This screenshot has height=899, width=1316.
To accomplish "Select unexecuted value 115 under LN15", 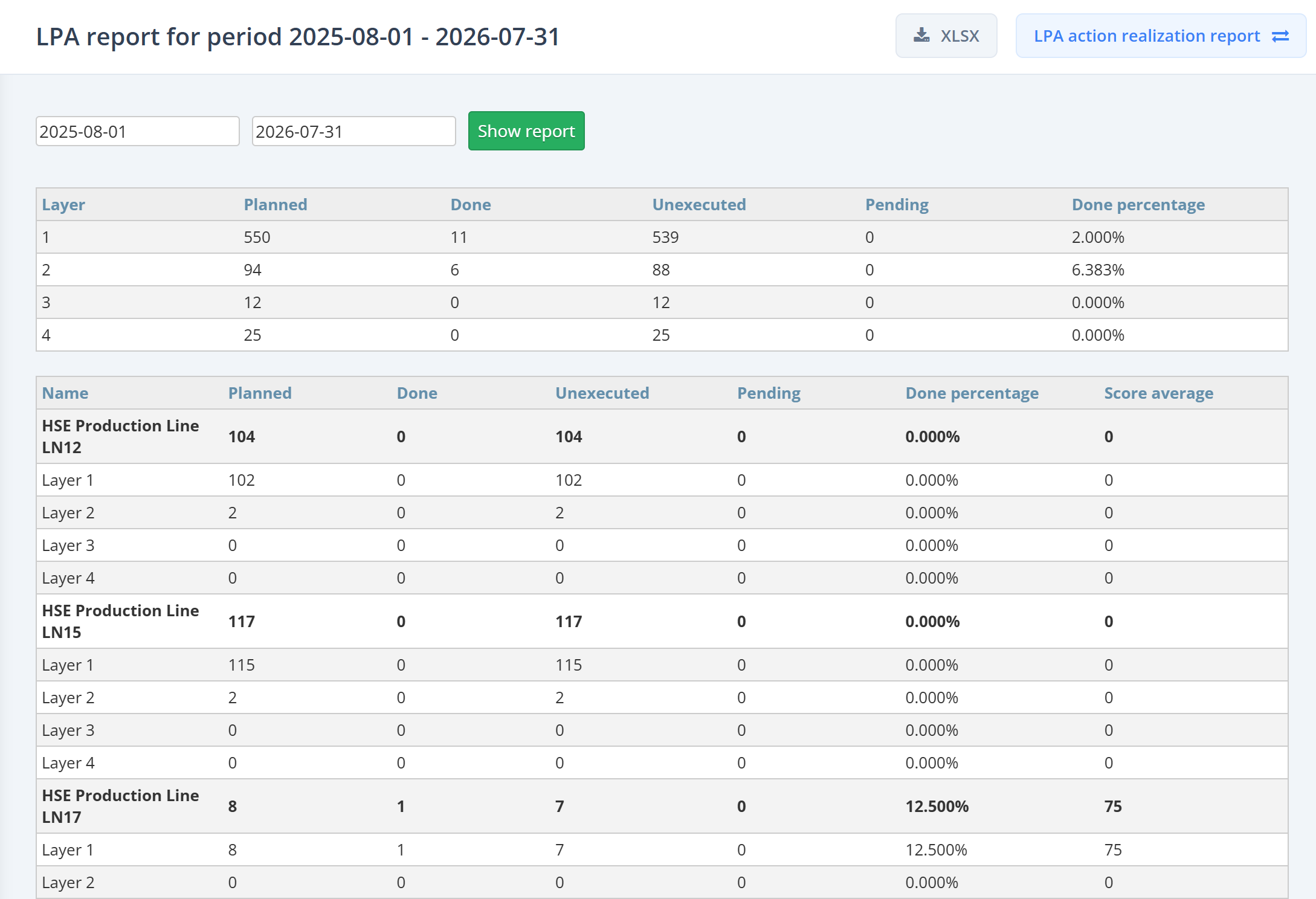I will click(569, 665).
